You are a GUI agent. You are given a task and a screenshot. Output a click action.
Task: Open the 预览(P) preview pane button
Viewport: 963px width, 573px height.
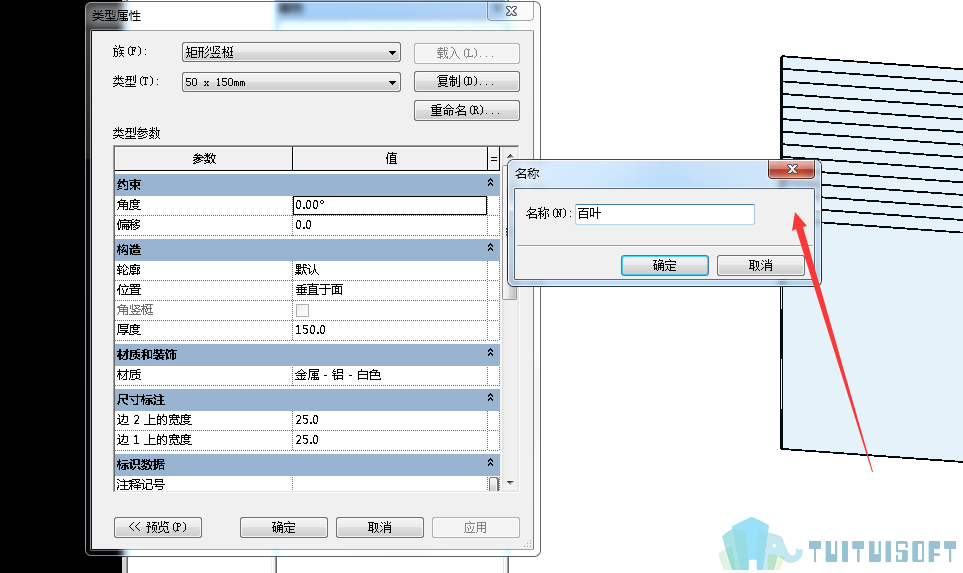[x=158, y=527]
